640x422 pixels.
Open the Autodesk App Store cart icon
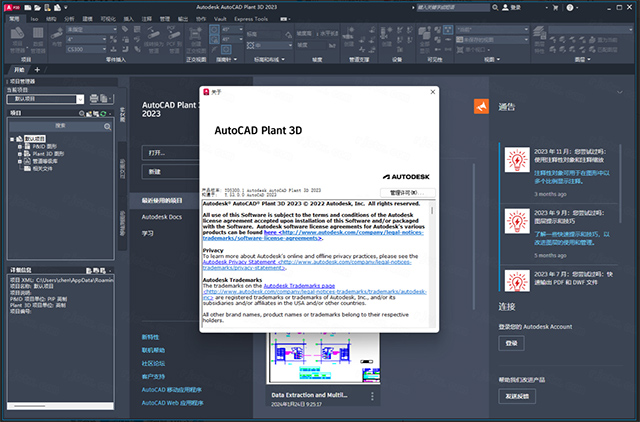[555, 7]
